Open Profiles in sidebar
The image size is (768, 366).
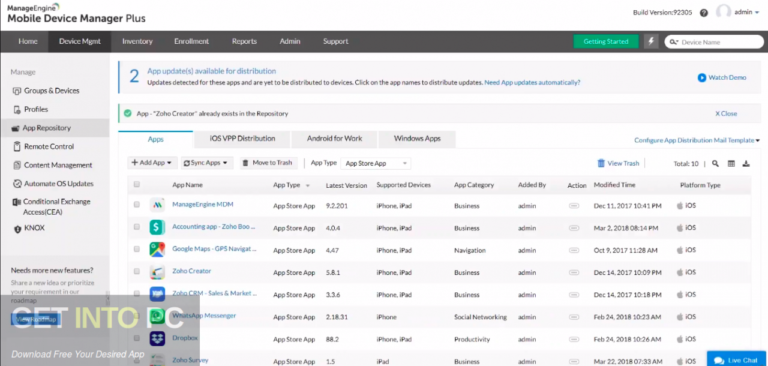[x=35, y=109]
